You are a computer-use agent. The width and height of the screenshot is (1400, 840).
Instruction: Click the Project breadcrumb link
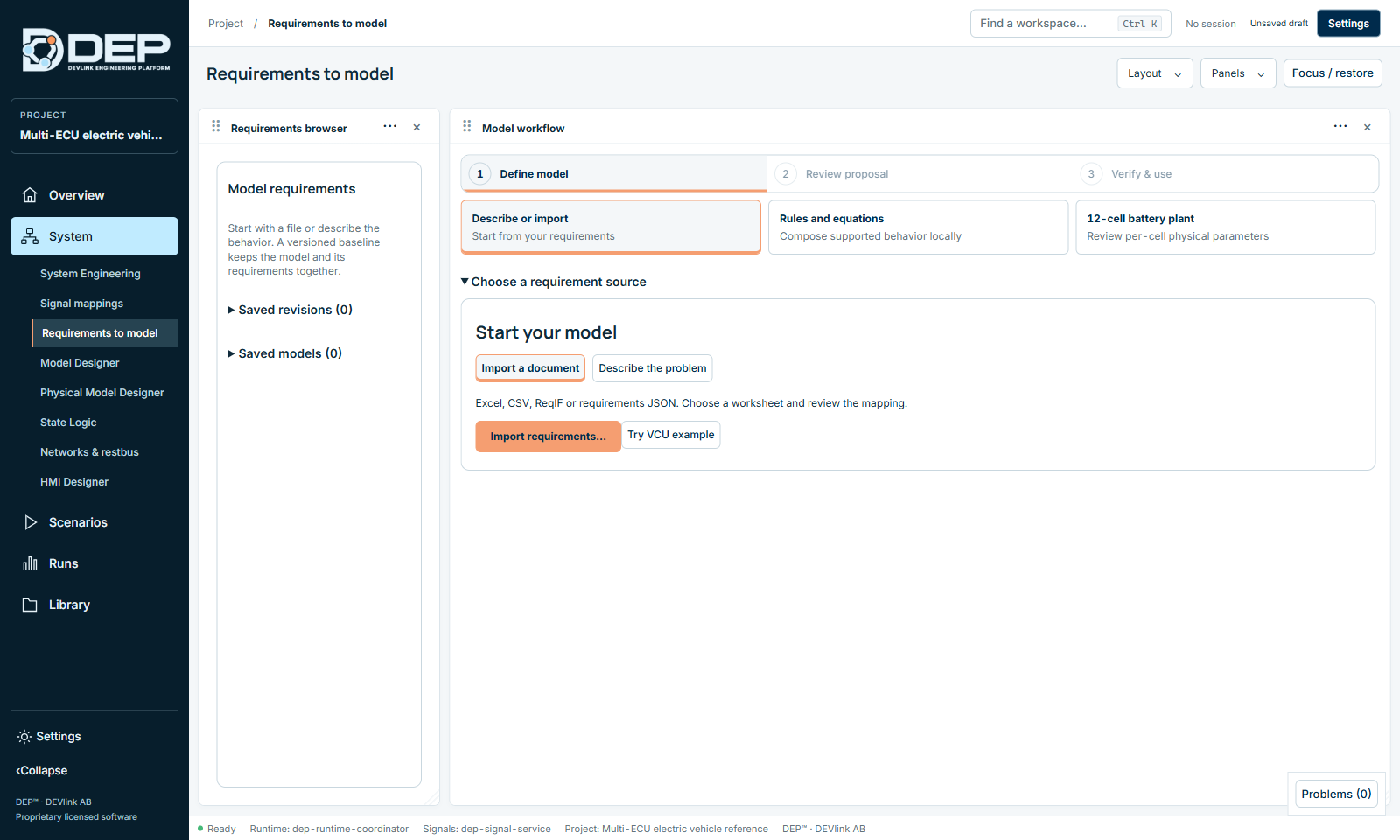[226, 24]
